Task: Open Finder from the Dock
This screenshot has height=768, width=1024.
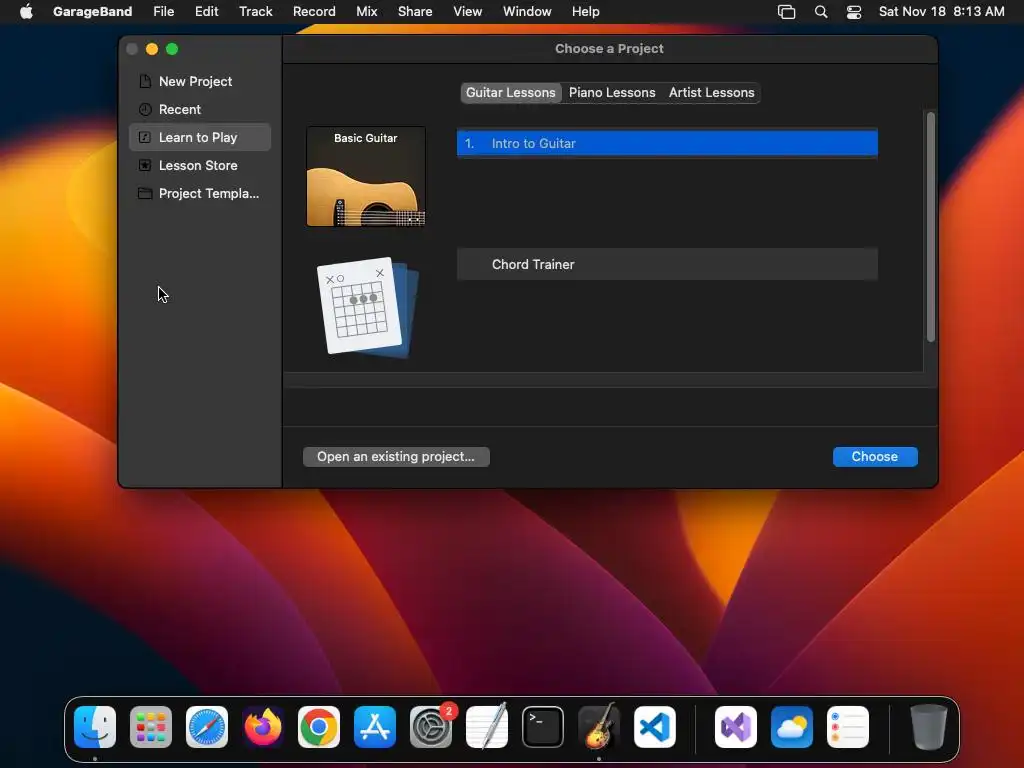Action: pos(95,727)
